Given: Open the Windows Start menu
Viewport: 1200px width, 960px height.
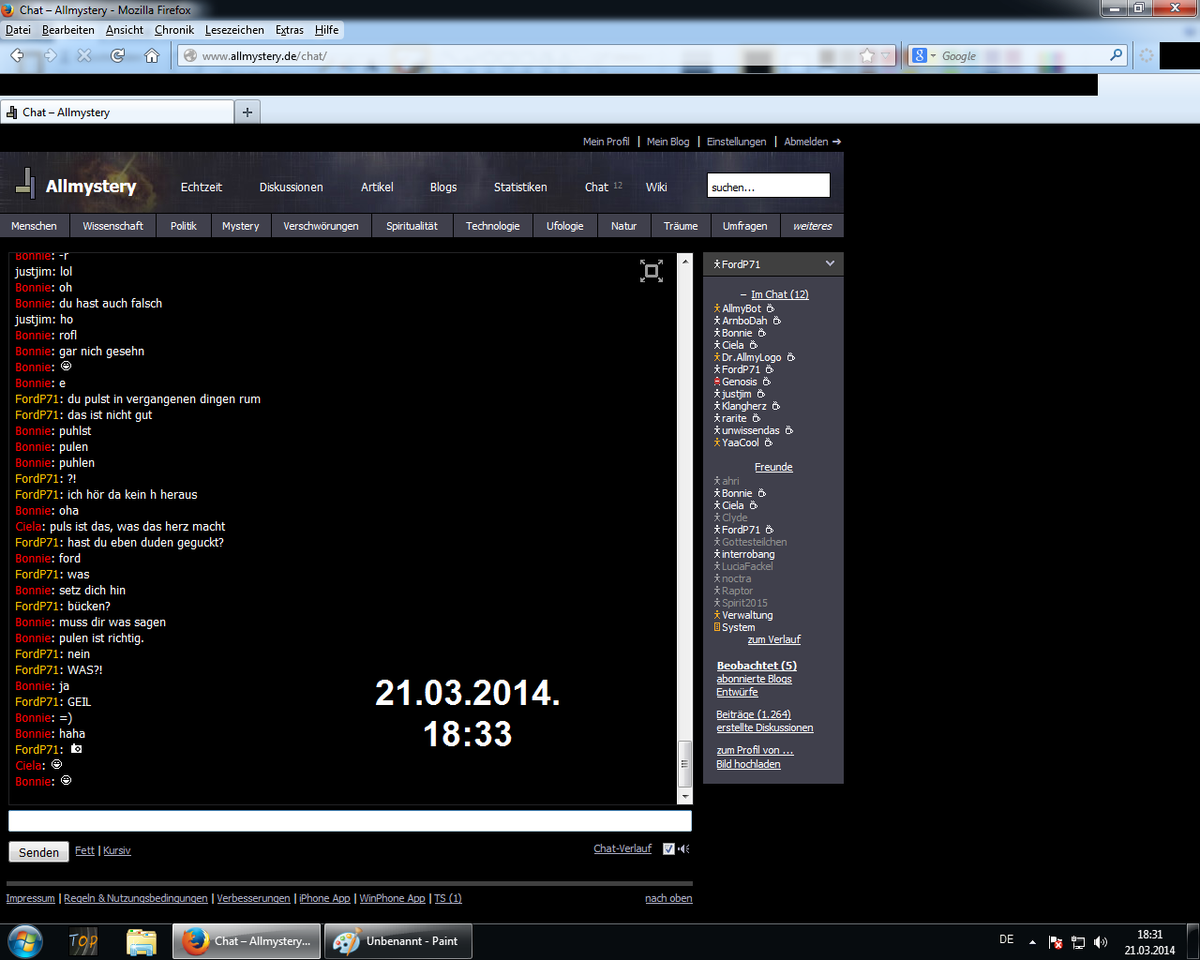Looking at the screenshot, I should 25,941.
